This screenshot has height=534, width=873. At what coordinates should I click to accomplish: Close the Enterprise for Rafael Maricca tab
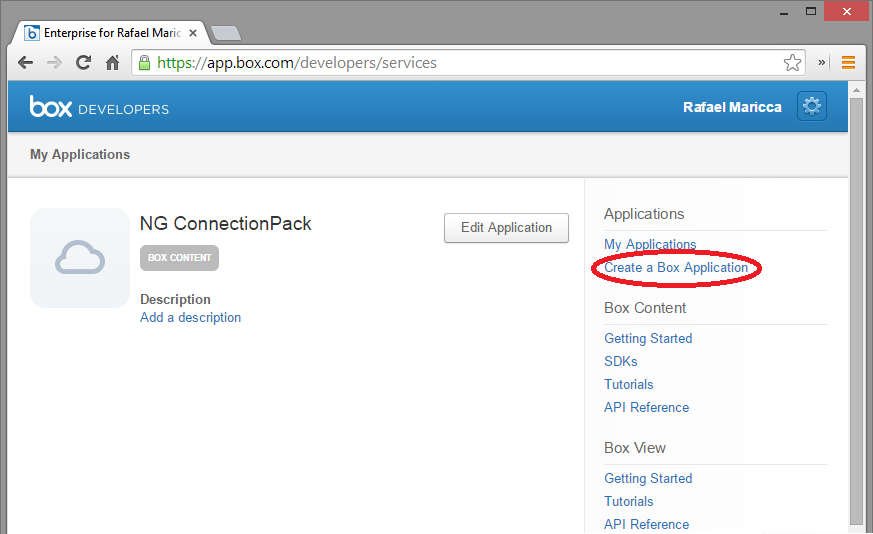[x=193, y=33]
